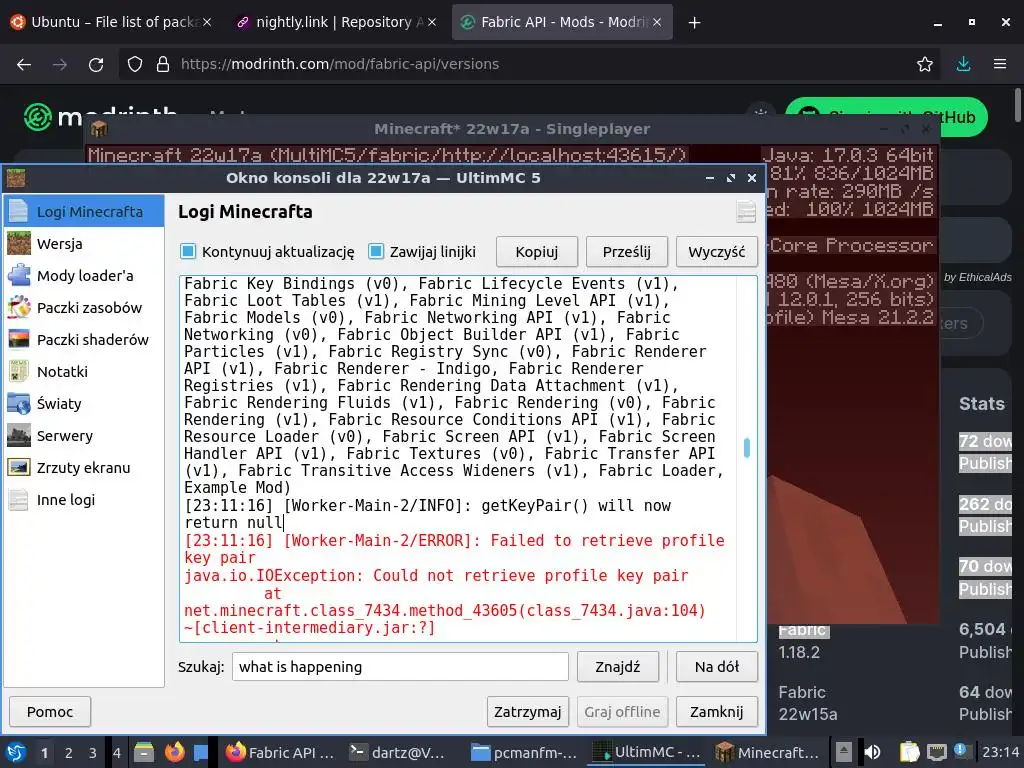Toggle Zawijaj linijki checkbox
1024x768 pixels.
(376, 251)
